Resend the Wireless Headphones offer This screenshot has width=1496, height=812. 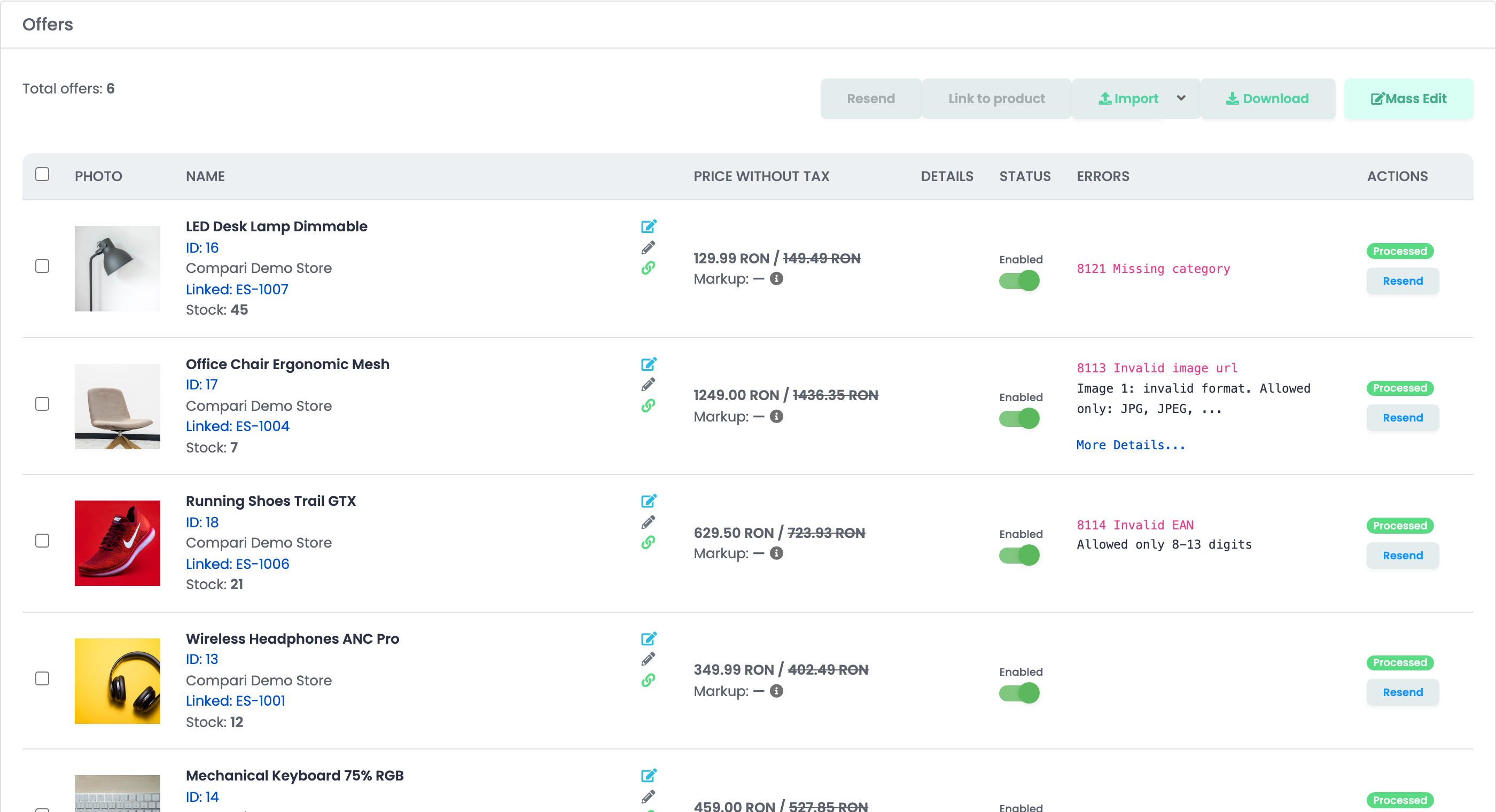(x=1402, y=693)
